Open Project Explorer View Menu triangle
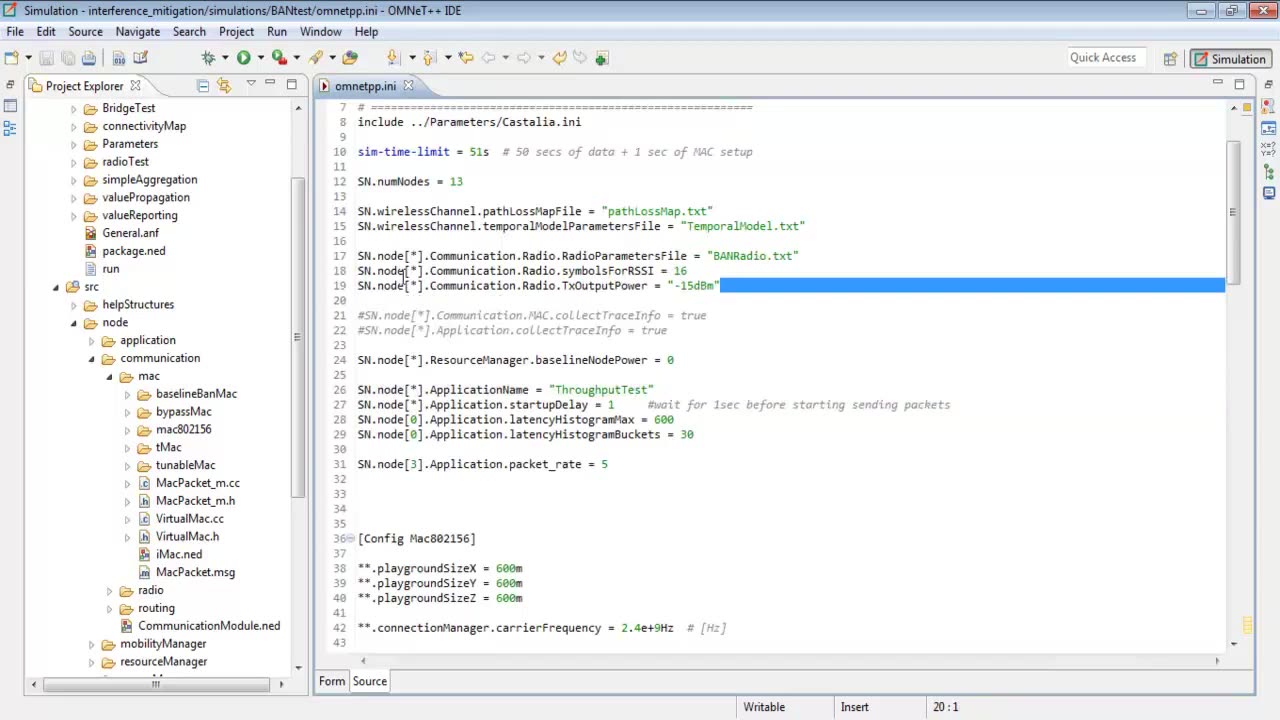This screenshot has width=1280, height=720. (251, 84)
